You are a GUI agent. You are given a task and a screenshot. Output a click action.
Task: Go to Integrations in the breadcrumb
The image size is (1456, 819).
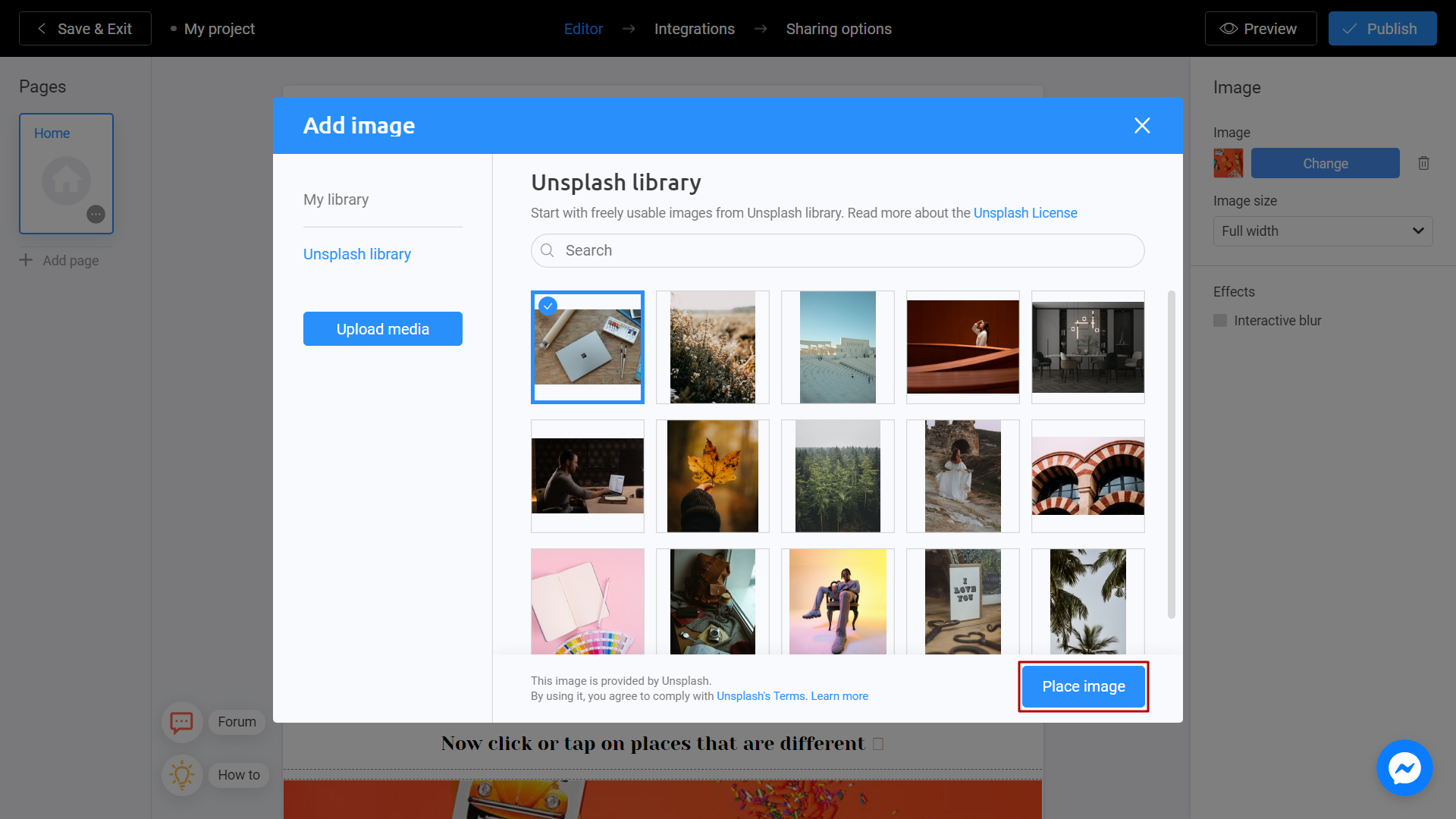point(694,28)
